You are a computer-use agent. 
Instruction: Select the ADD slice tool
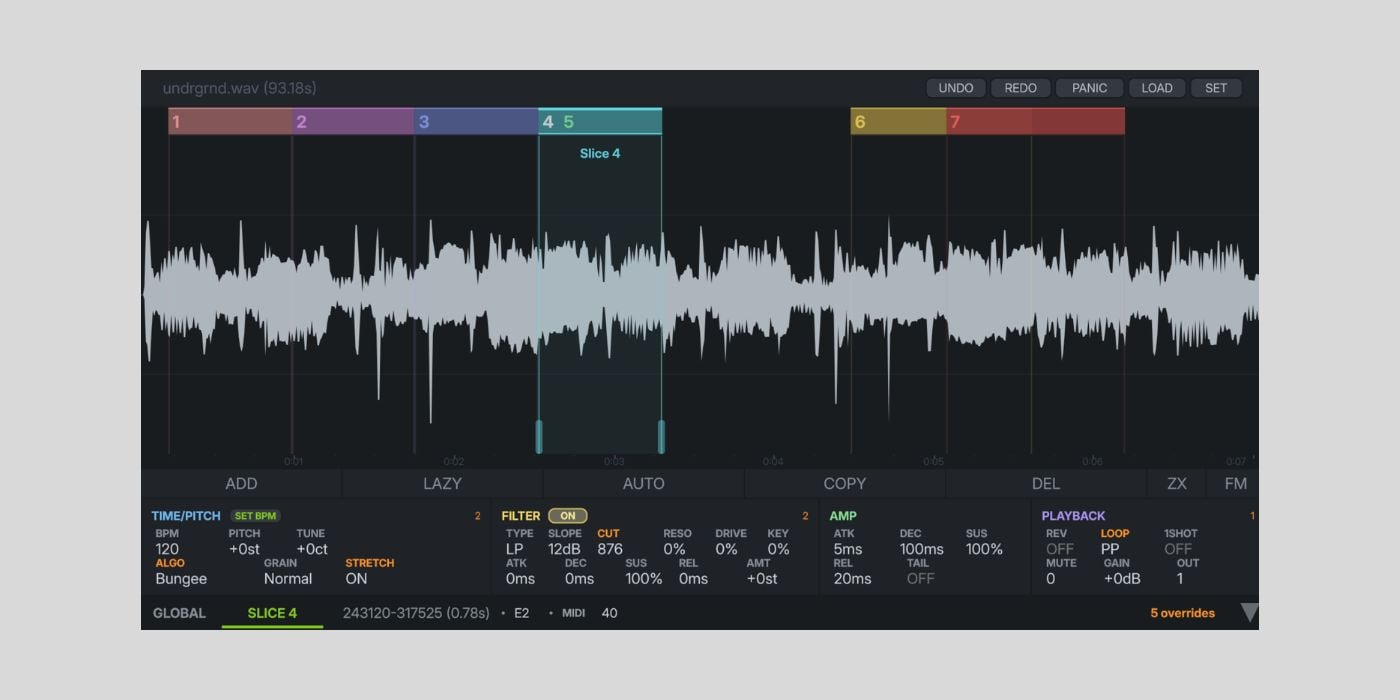tap(241, 484)
